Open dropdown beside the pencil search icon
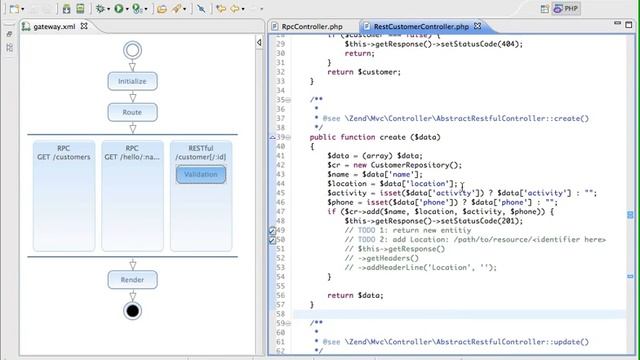This screenshot has height=360, width=640. click(184, 9)
